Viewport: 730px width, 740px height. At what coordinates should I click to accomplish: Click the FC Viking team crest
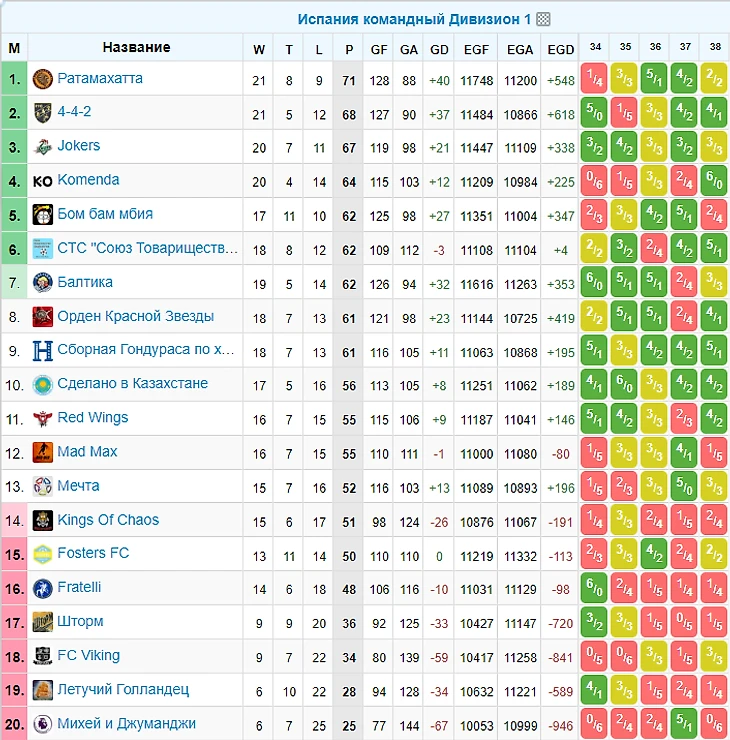pos(42,656)
